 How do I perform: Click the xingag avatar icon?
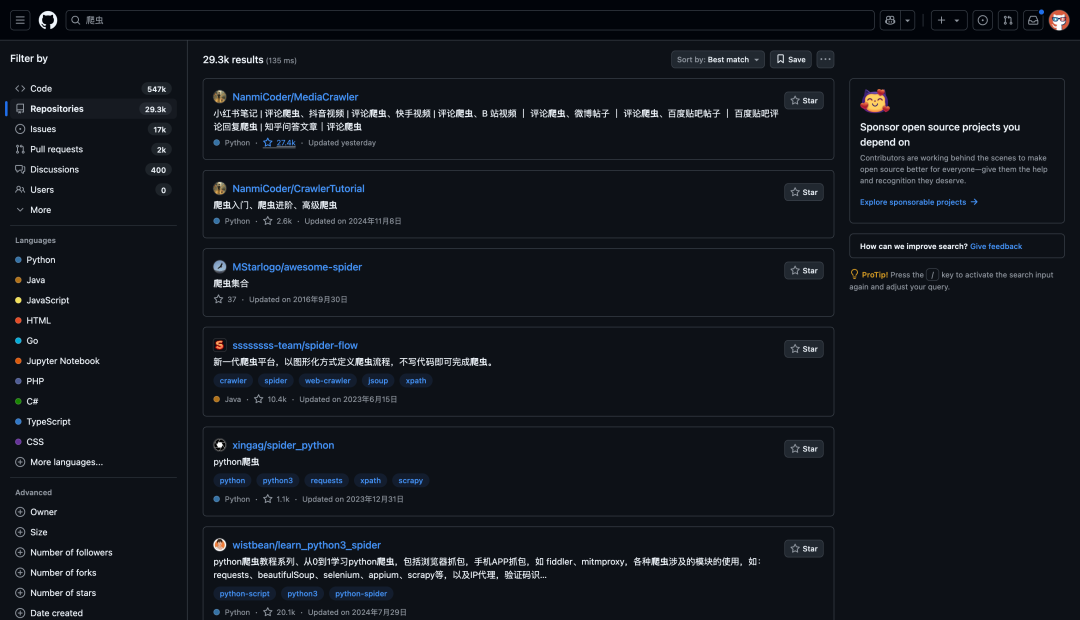(220, 445)
